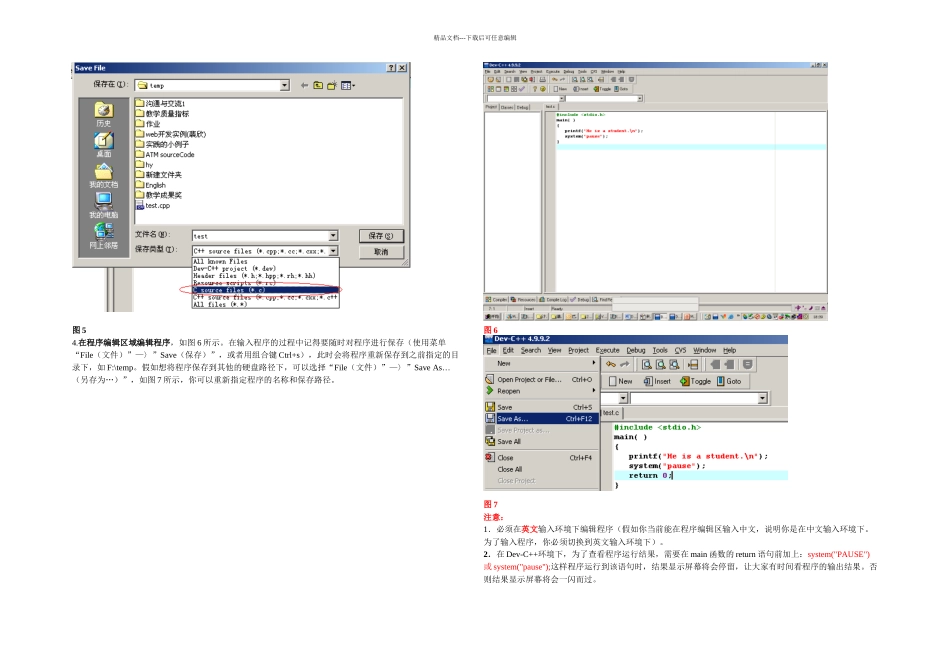Open My Documents shortcut in Save File sidebar
The image size is (950, 672).
104,176
